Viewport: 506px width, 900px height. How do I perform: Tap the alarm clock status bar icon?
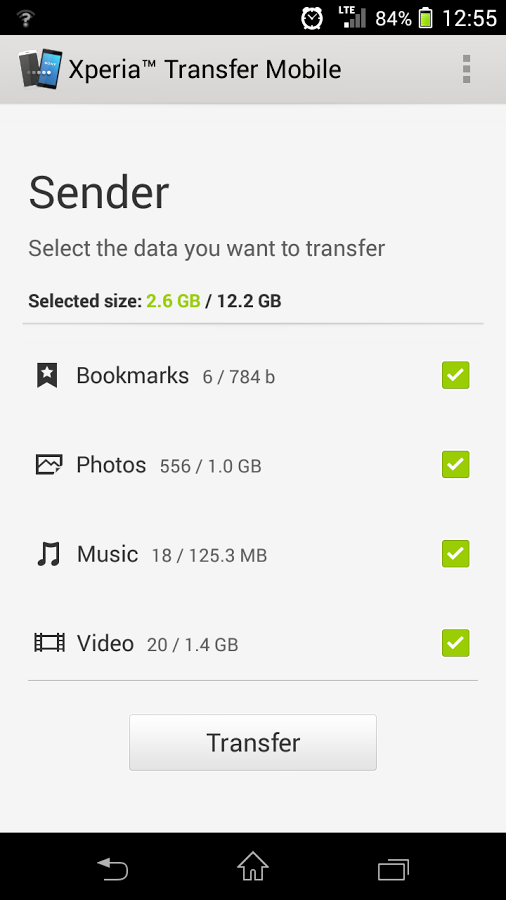[x=312, y=18]
